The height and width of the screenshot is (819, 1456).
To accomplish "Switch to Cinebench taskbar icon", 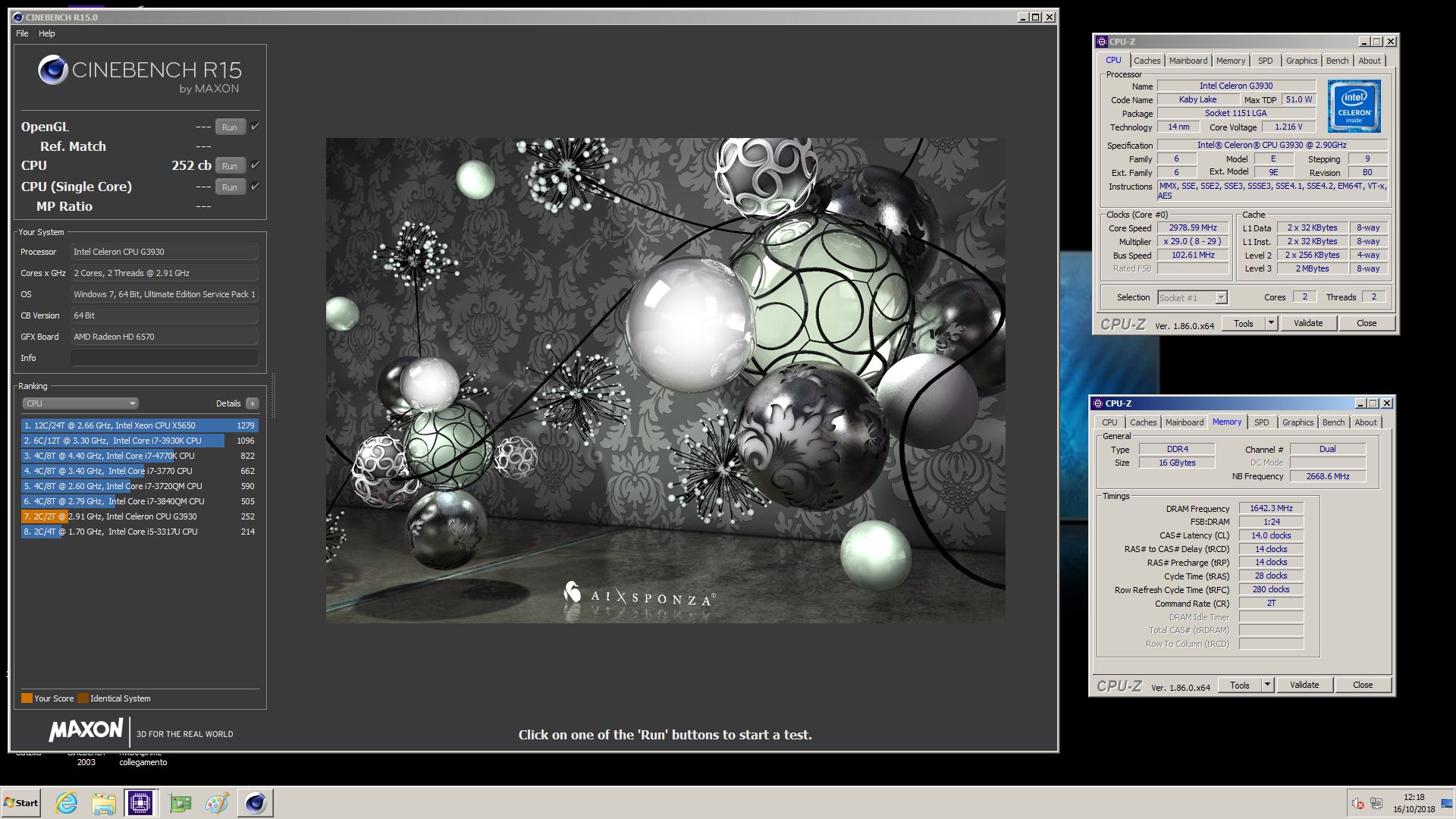I will point(256,803).
